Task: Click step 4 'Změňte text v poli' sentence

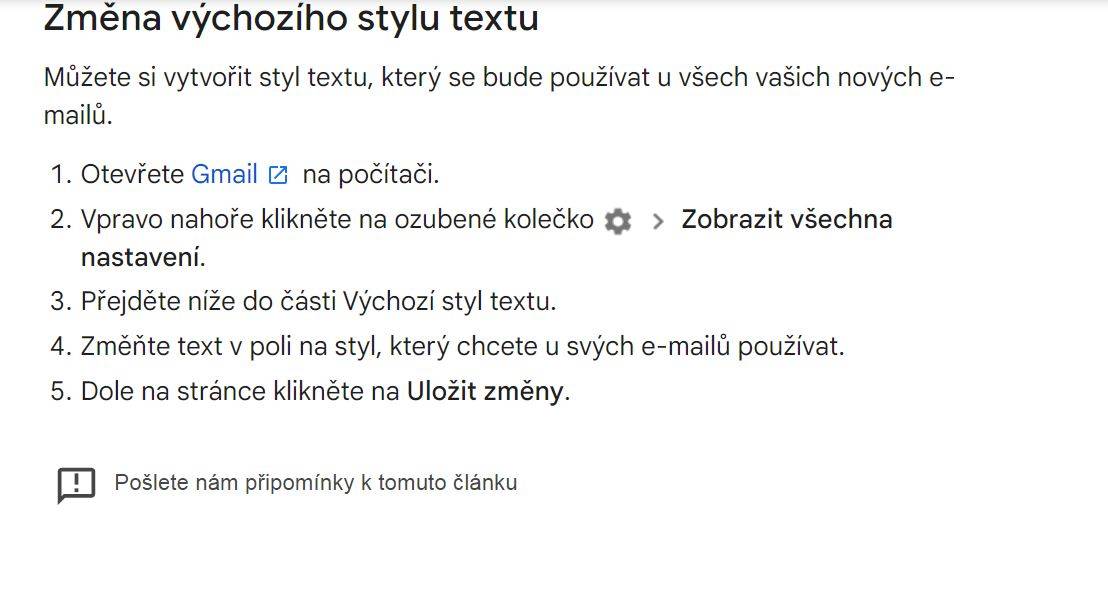Action: [x=463, y=346]
